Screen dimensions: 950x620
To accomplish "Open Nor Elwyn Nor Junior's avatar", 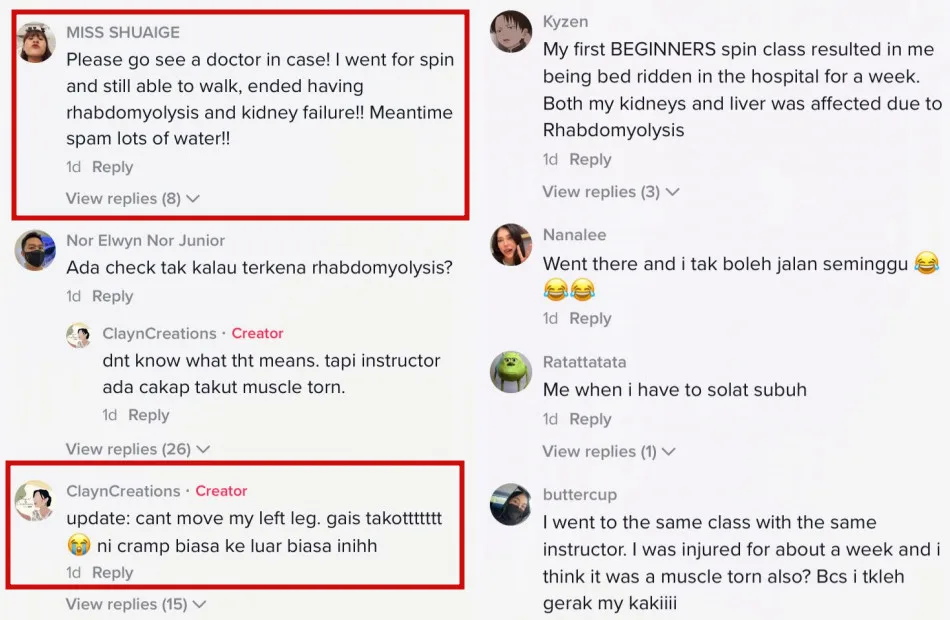I will coord(36,250).
